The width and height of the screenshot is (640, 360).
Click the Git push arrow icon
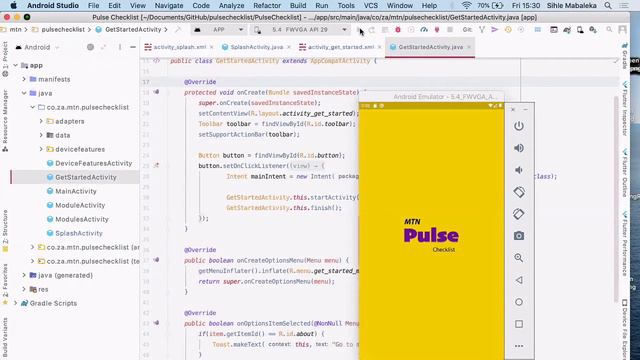[x=495, y=30]
